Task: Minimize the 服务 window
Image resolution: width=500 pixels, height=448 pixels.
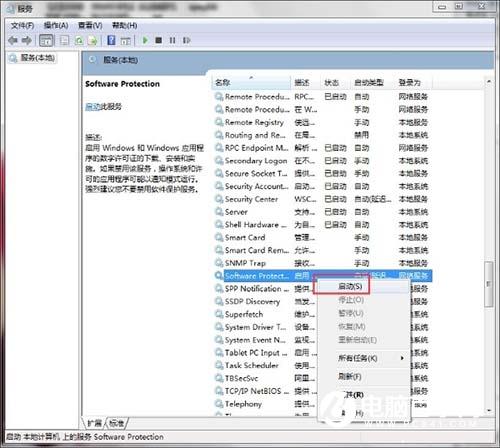Action: pos(442,7)
